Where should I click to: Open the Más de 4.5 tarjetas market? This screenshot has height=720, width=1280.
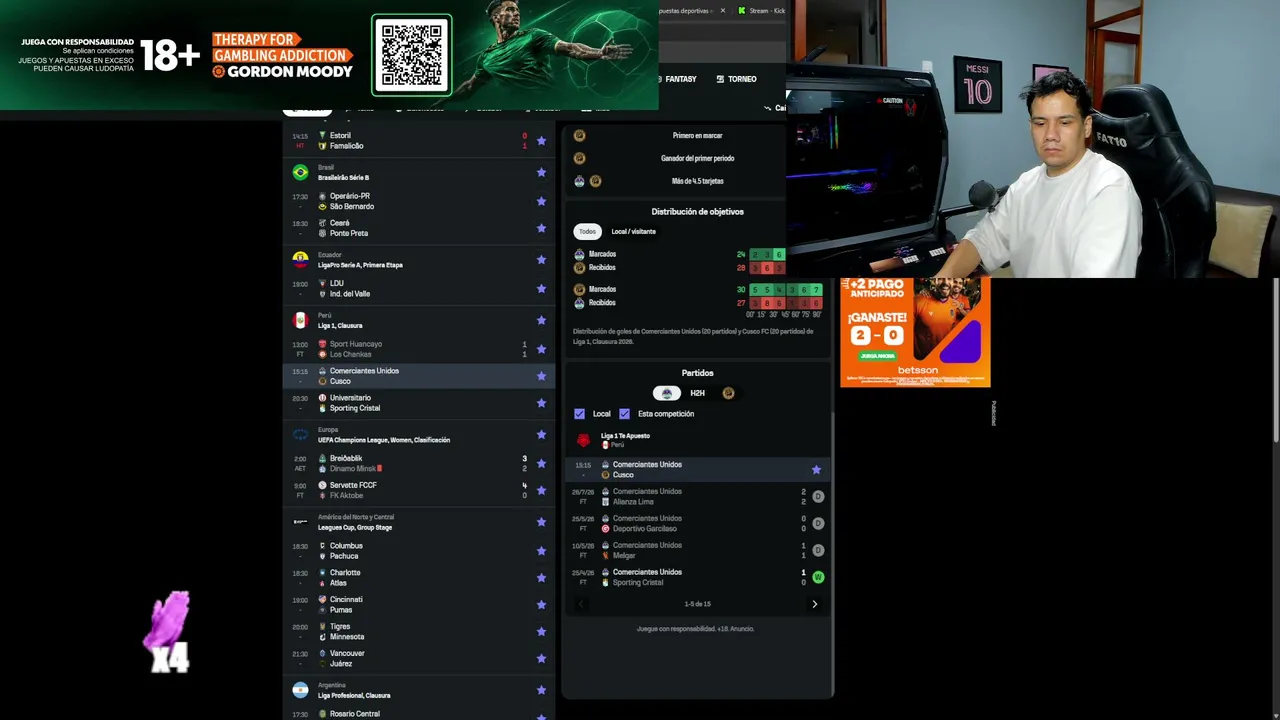pyautogui.click(x=697, y=181)
